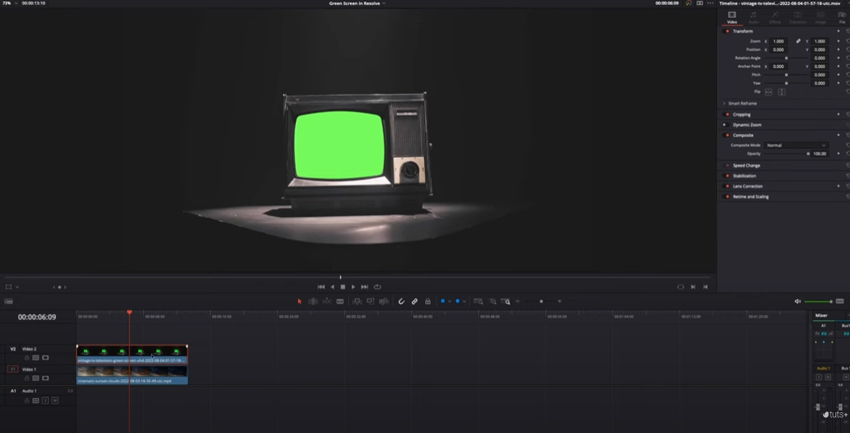Adjust the green volume level slider
This screenshot has width=850, height=433.
(x=818, y=301)
